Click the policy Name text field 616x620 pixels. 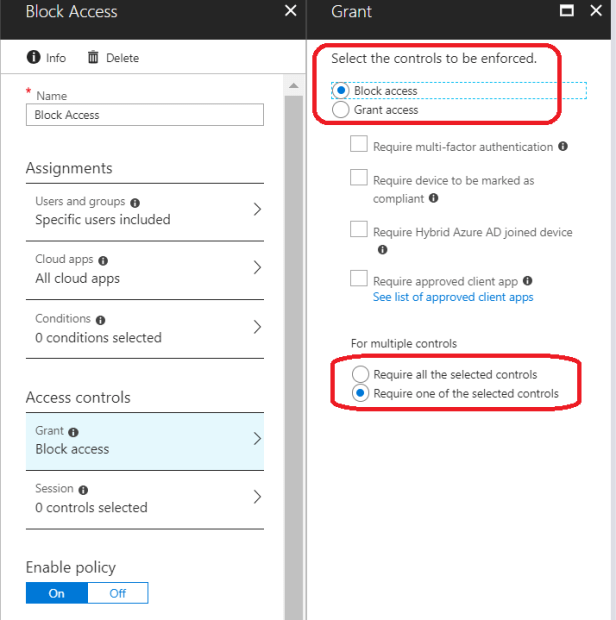pos(145,115)
